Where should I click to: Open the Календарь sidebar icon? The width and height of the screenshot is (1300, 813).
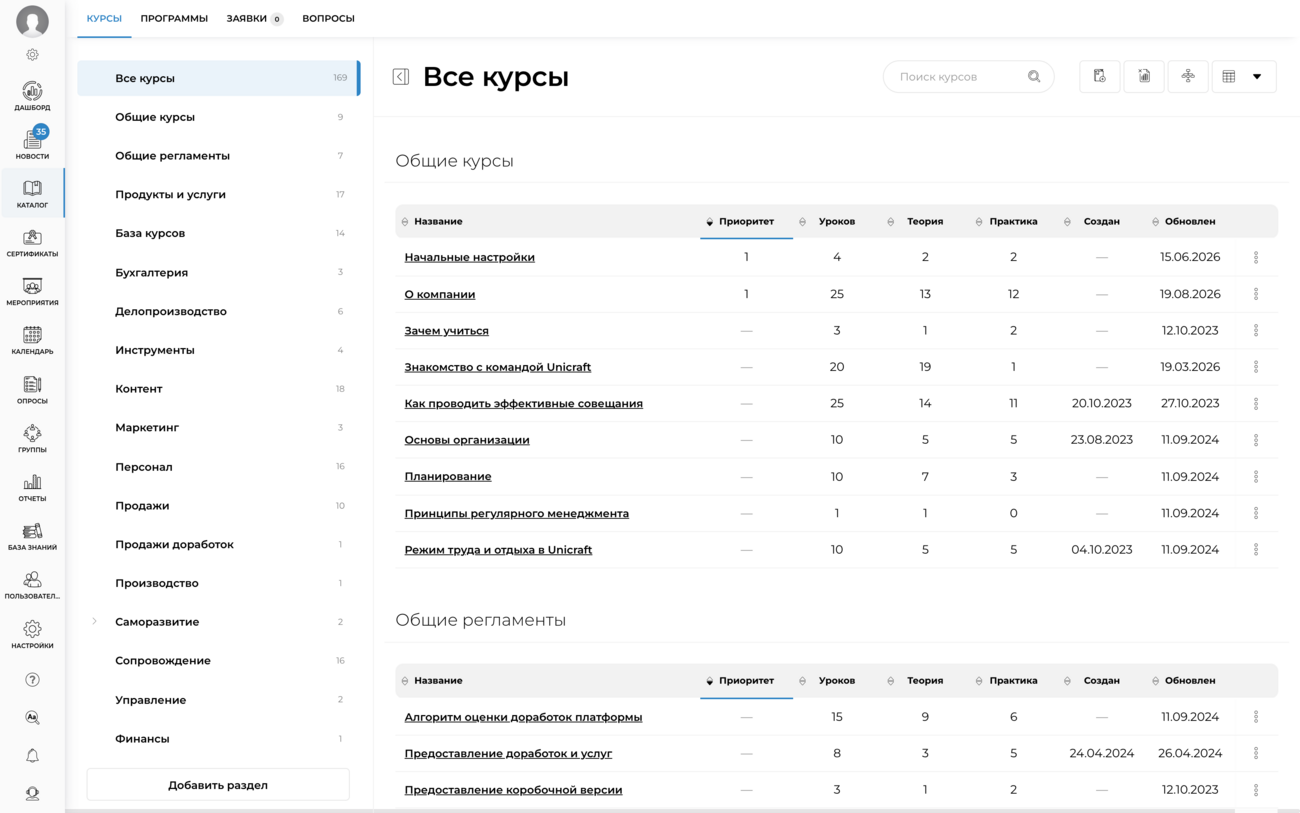32,340
